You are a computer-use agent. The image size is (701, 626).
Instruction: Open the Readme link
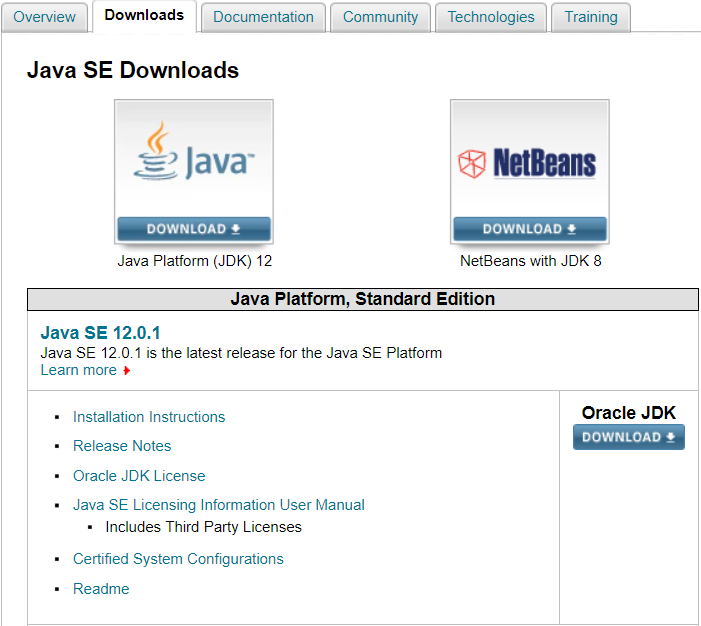click(101, 589)
